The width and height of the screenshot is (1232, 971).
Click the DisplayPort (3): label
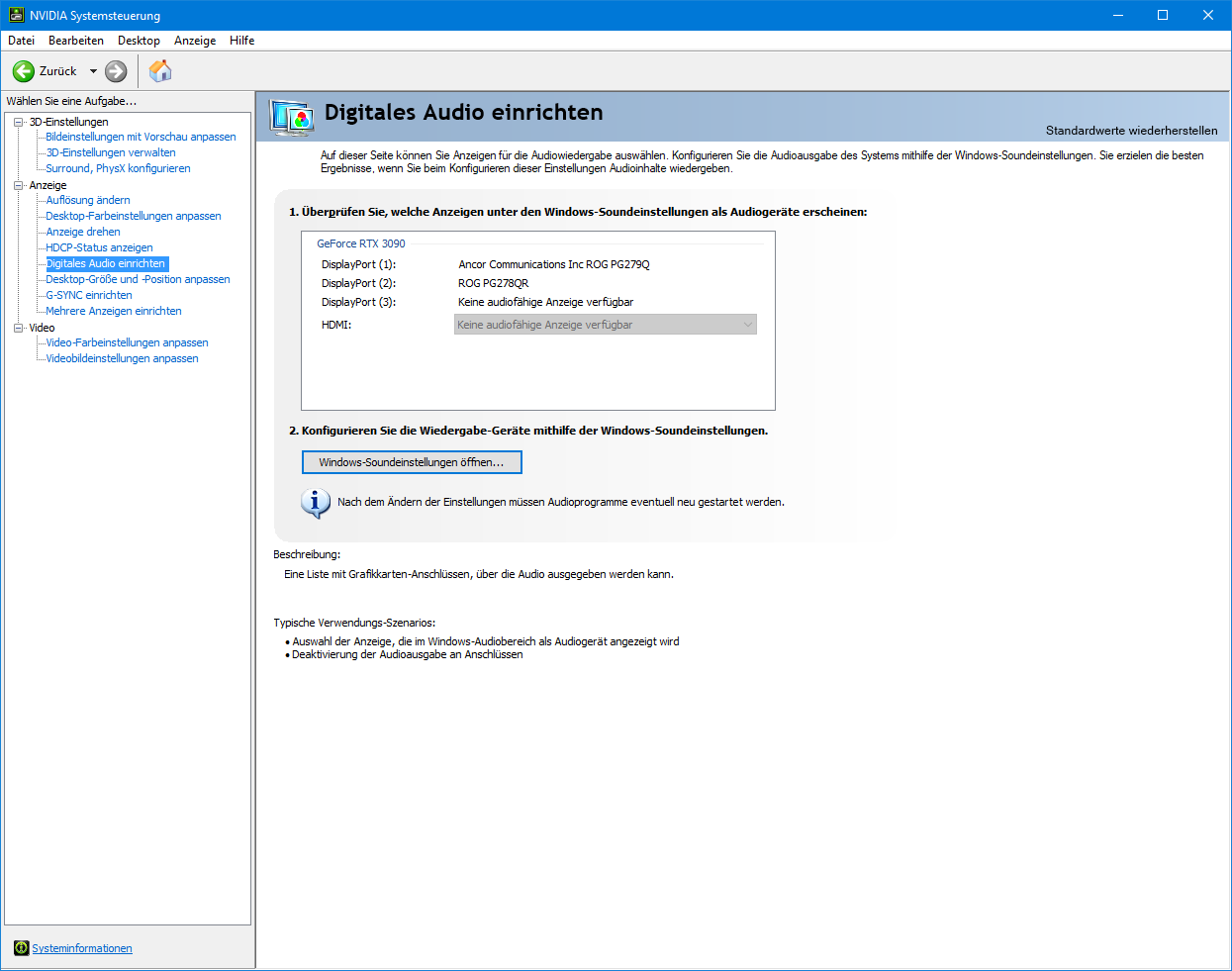[x=358, y=302]
